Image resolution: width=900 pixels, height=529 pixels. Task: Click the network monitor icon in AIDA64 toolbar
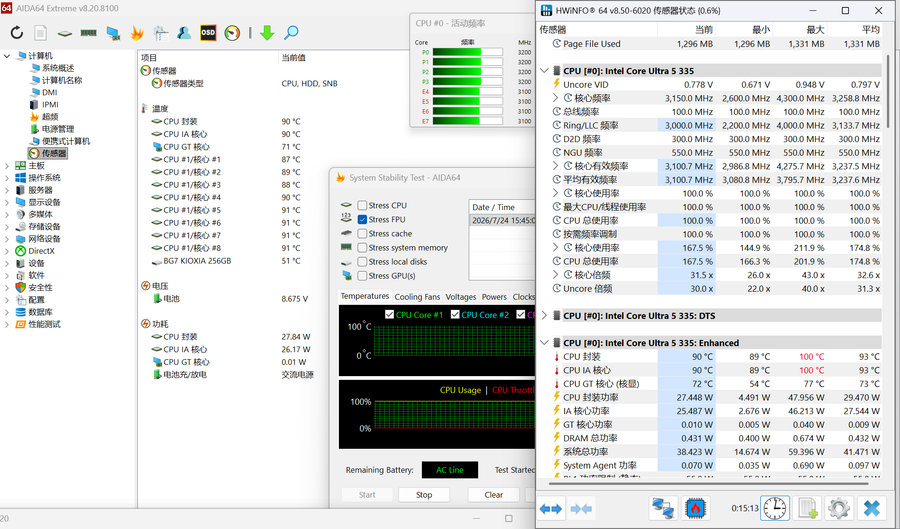pyautogui.click(x=113, y=33)
